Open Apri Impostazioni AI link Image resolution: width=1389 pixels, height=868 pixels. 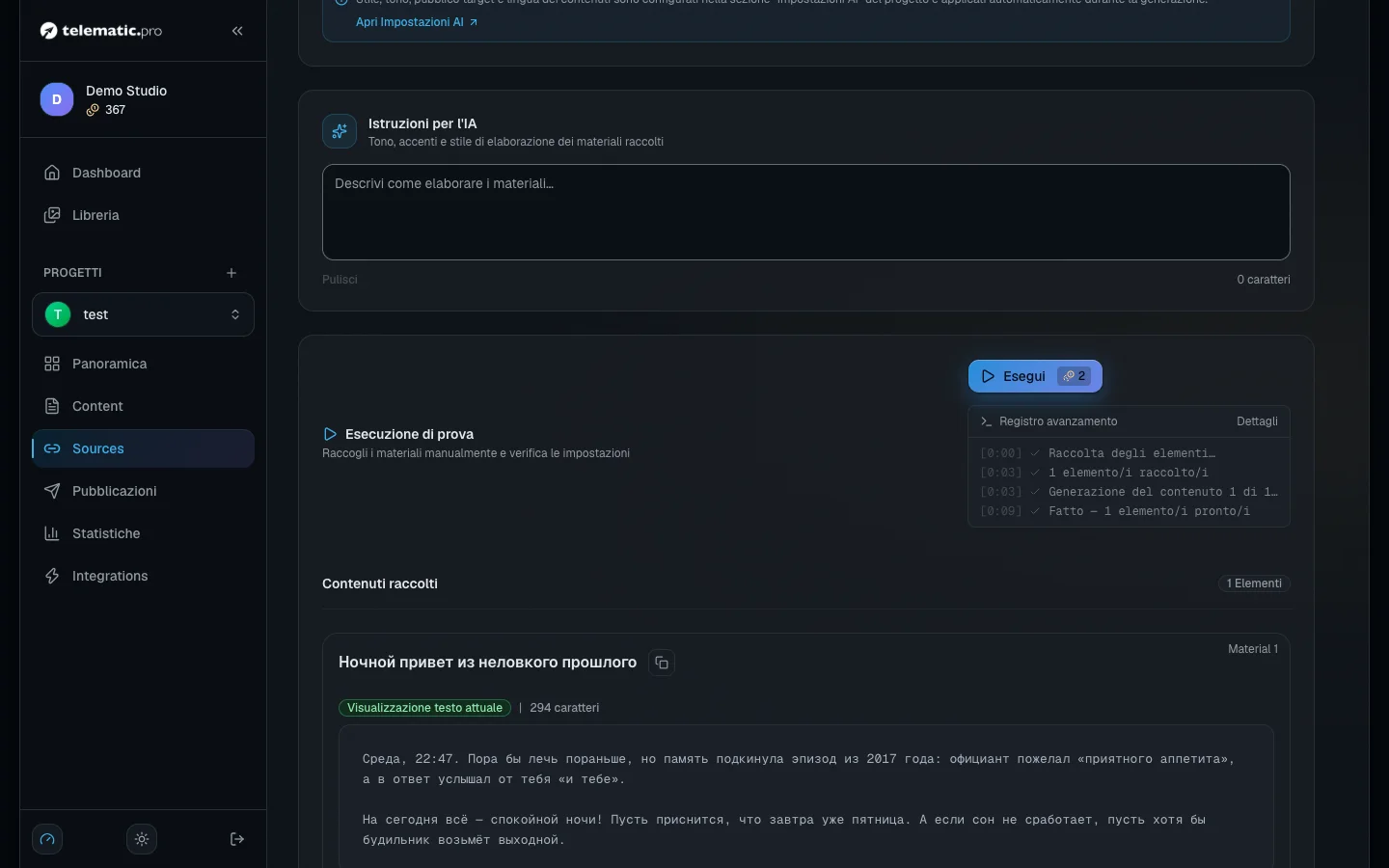417,22
